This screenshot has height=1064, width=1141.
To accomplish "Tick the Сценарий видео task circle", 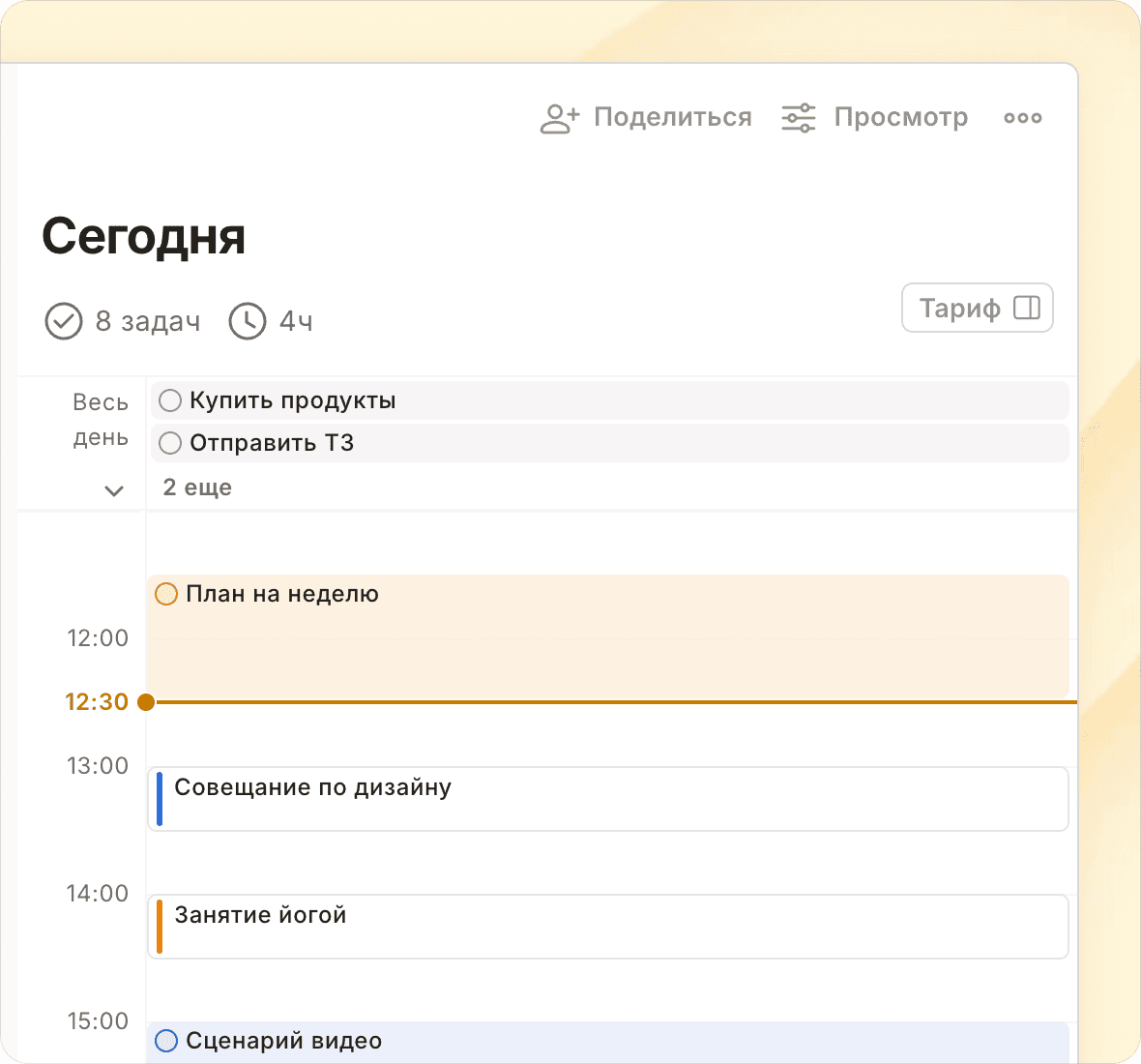I will point(166,1041).
